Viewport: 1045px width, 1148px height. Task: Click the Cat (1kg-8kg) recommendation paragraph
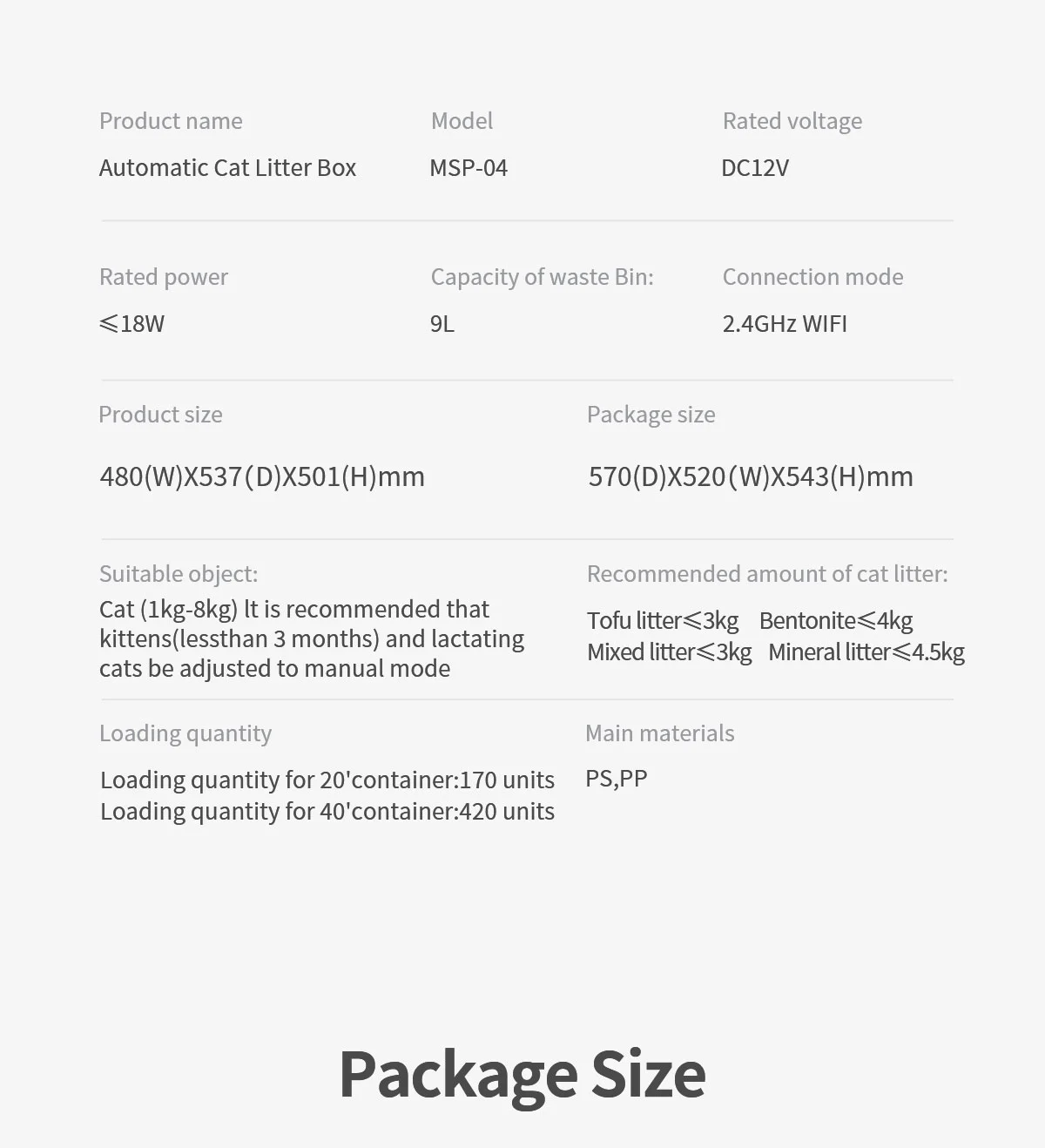click(x=312, y=638)
